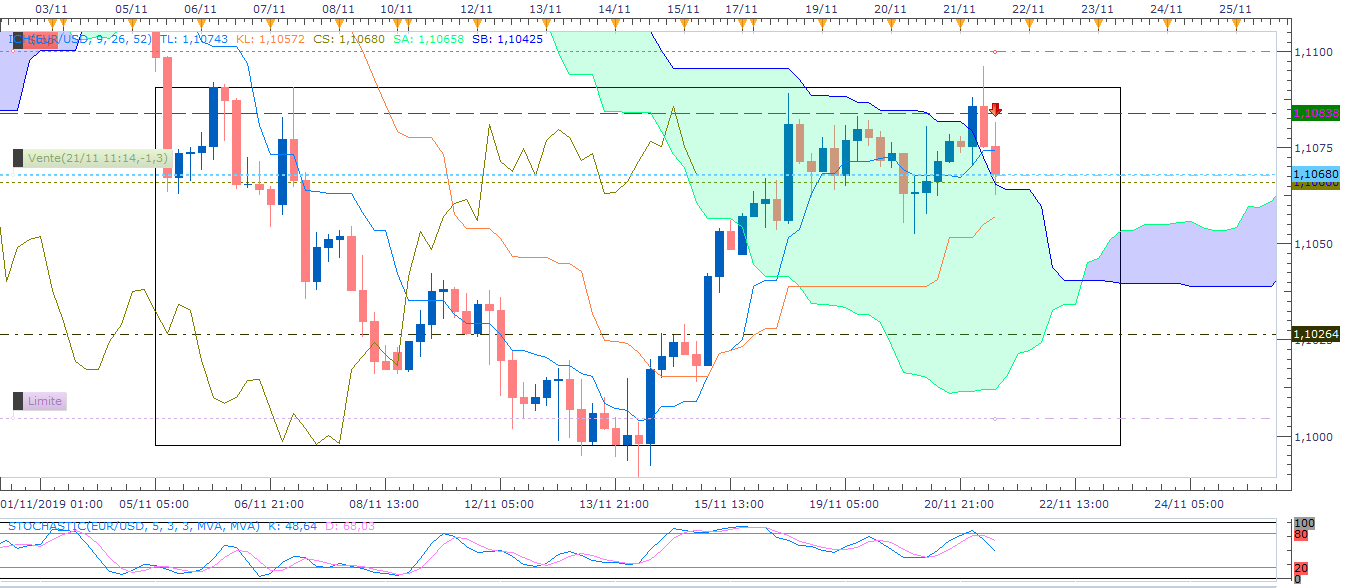The width and height of the screenshot is (1349, 588).
Task: Click the stochastic K: 48,64 value
Action: point(292,525)
